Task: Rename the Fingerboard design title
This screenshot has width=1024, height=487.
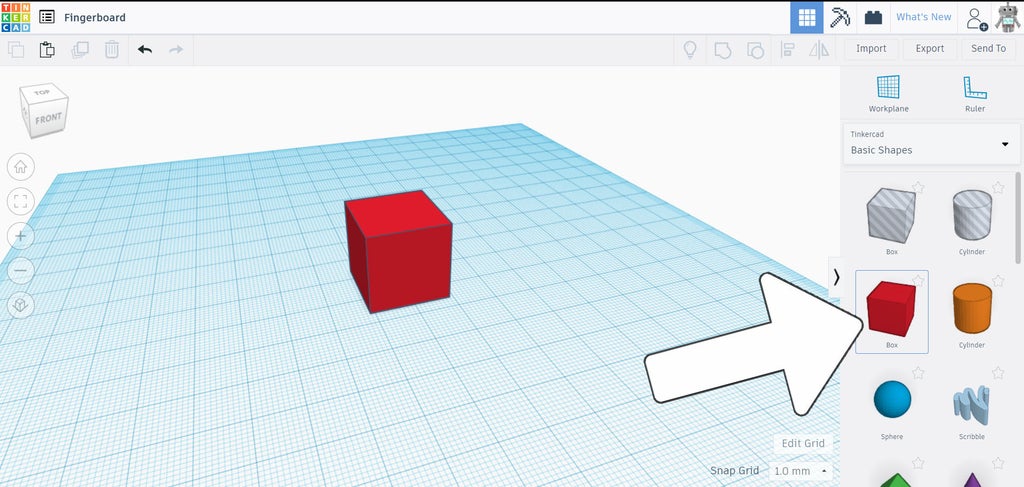Action: 95,18
